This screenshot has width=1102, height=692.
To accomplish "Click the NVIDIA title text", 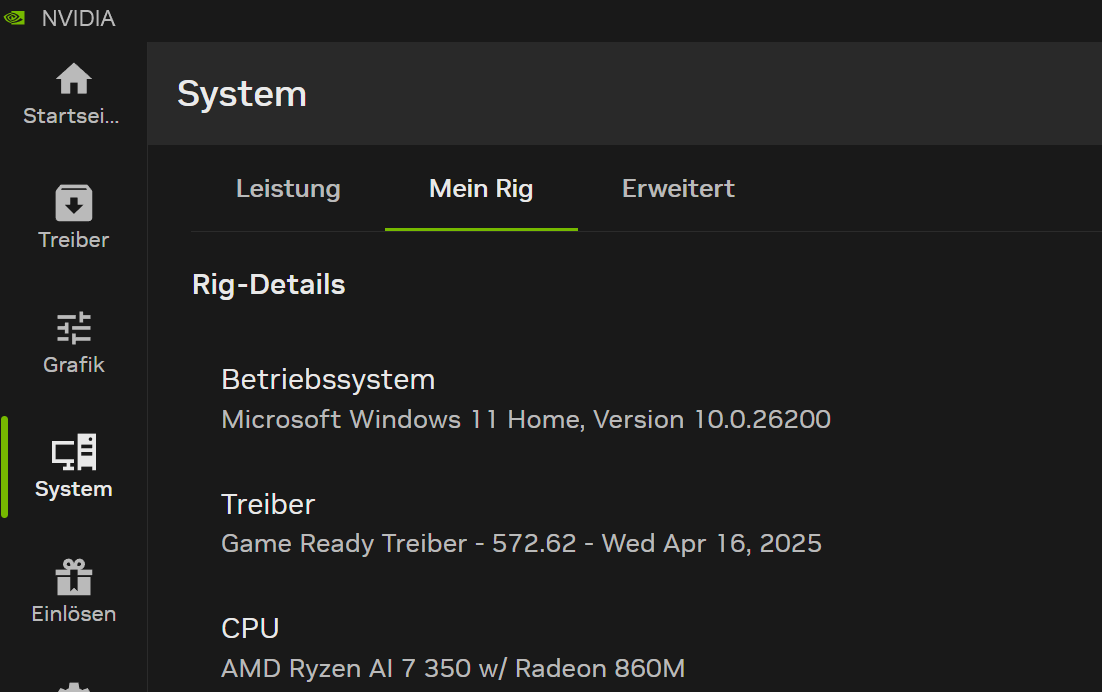I will 78,18.
